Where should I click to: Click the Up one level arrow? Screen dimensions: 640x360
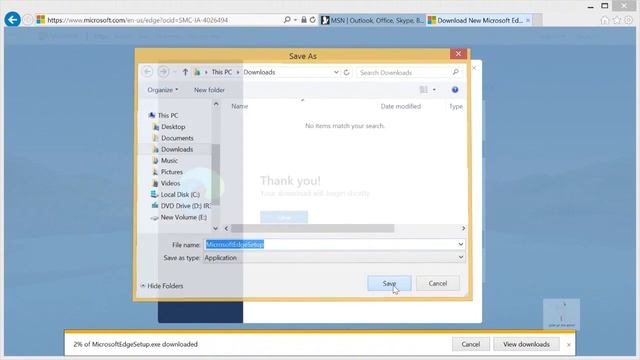[185, 72]
